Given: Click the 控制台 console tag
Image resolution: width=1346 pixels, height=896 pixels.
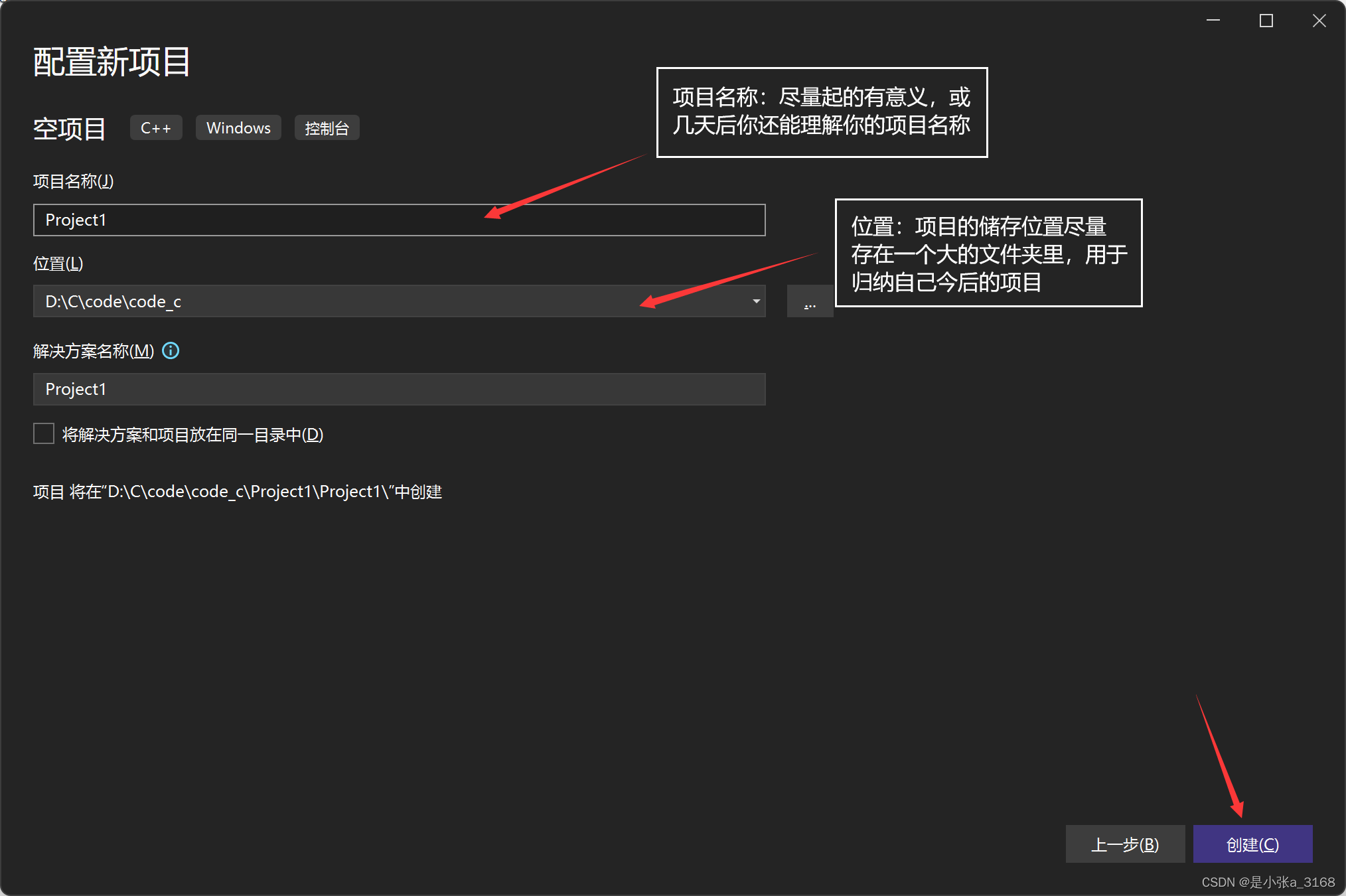Looking at the screenshot, I should coord(327,128).
